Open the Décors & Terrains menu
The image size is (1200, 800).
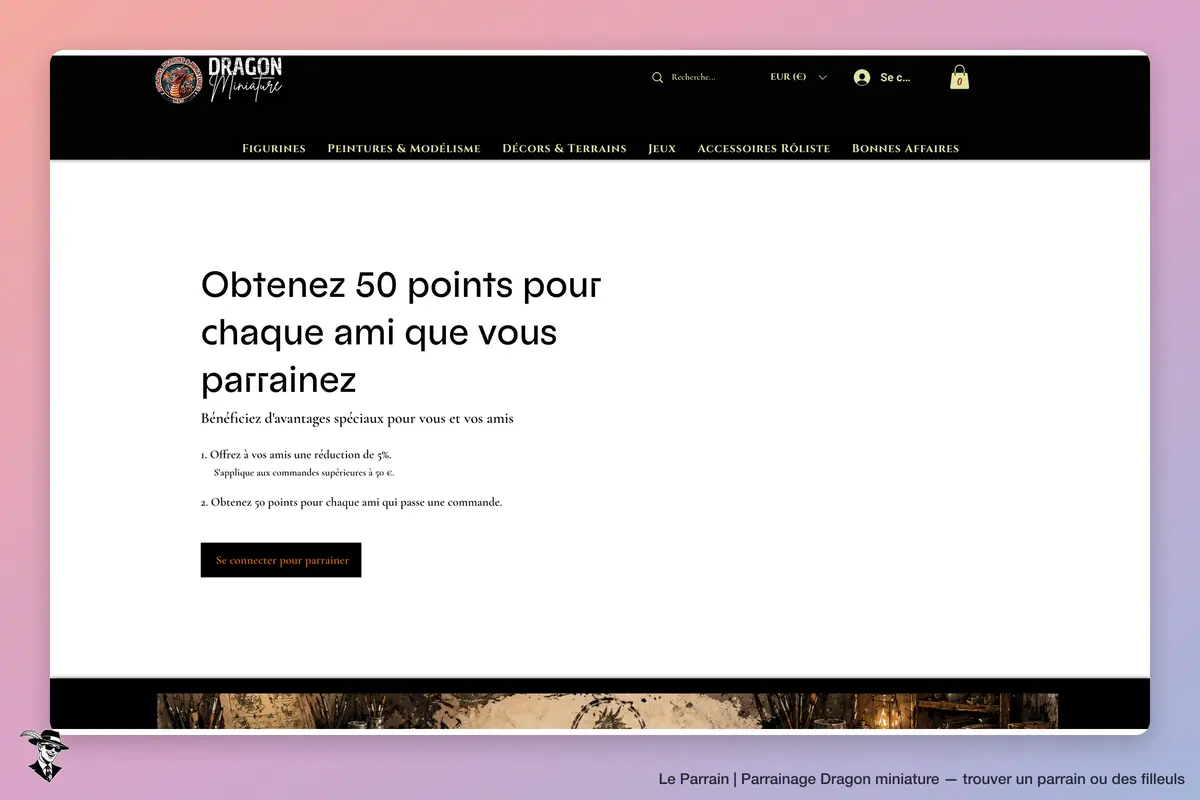pos(564,148)
